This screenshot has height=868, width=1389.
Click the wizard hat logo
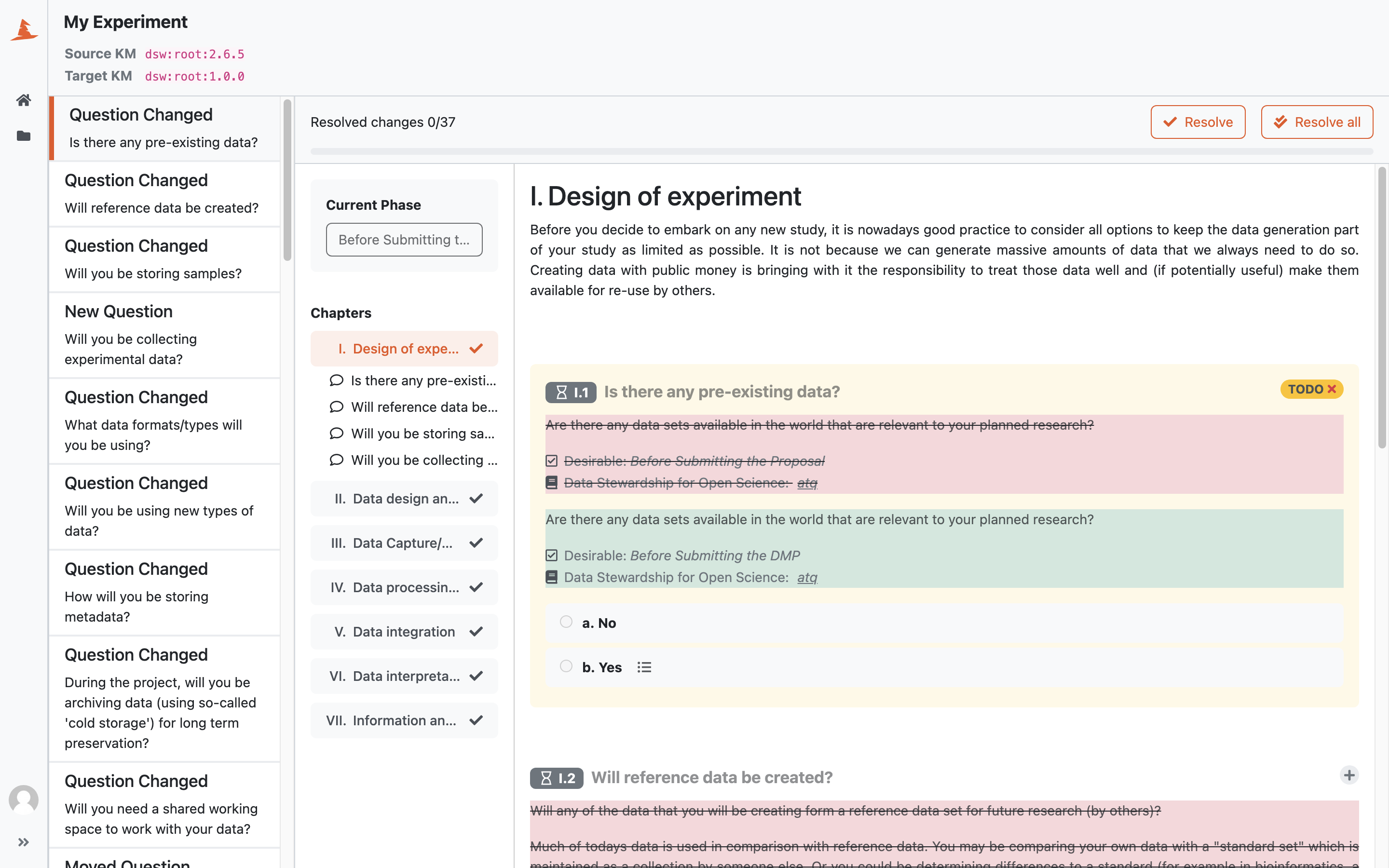point(24,30)
